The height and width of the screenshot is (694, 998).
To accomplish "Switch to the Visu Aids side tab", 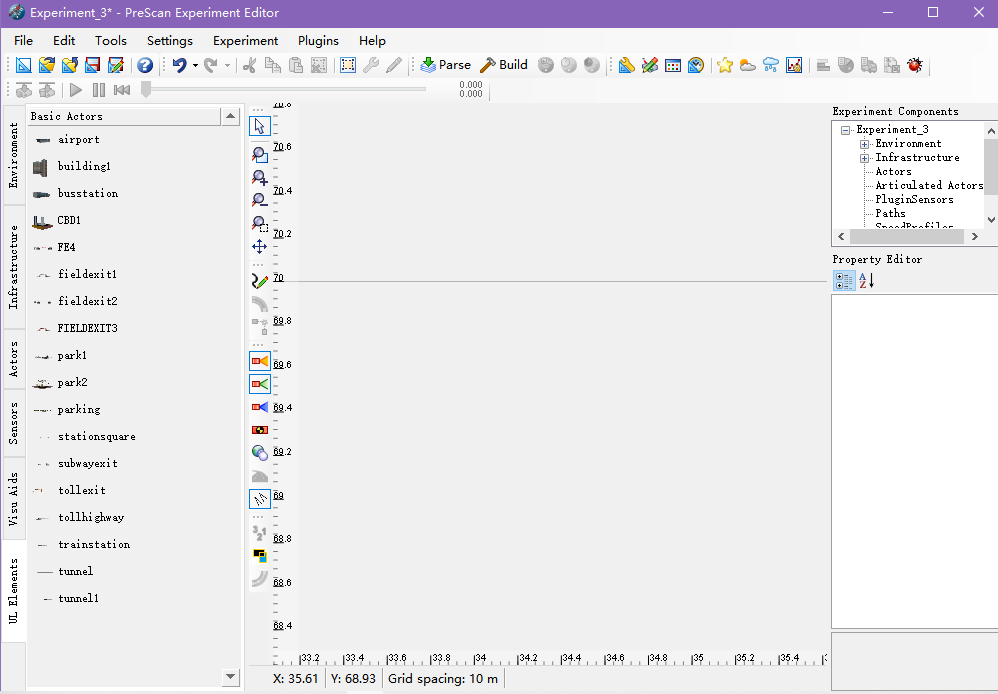I will click(13, 499).
